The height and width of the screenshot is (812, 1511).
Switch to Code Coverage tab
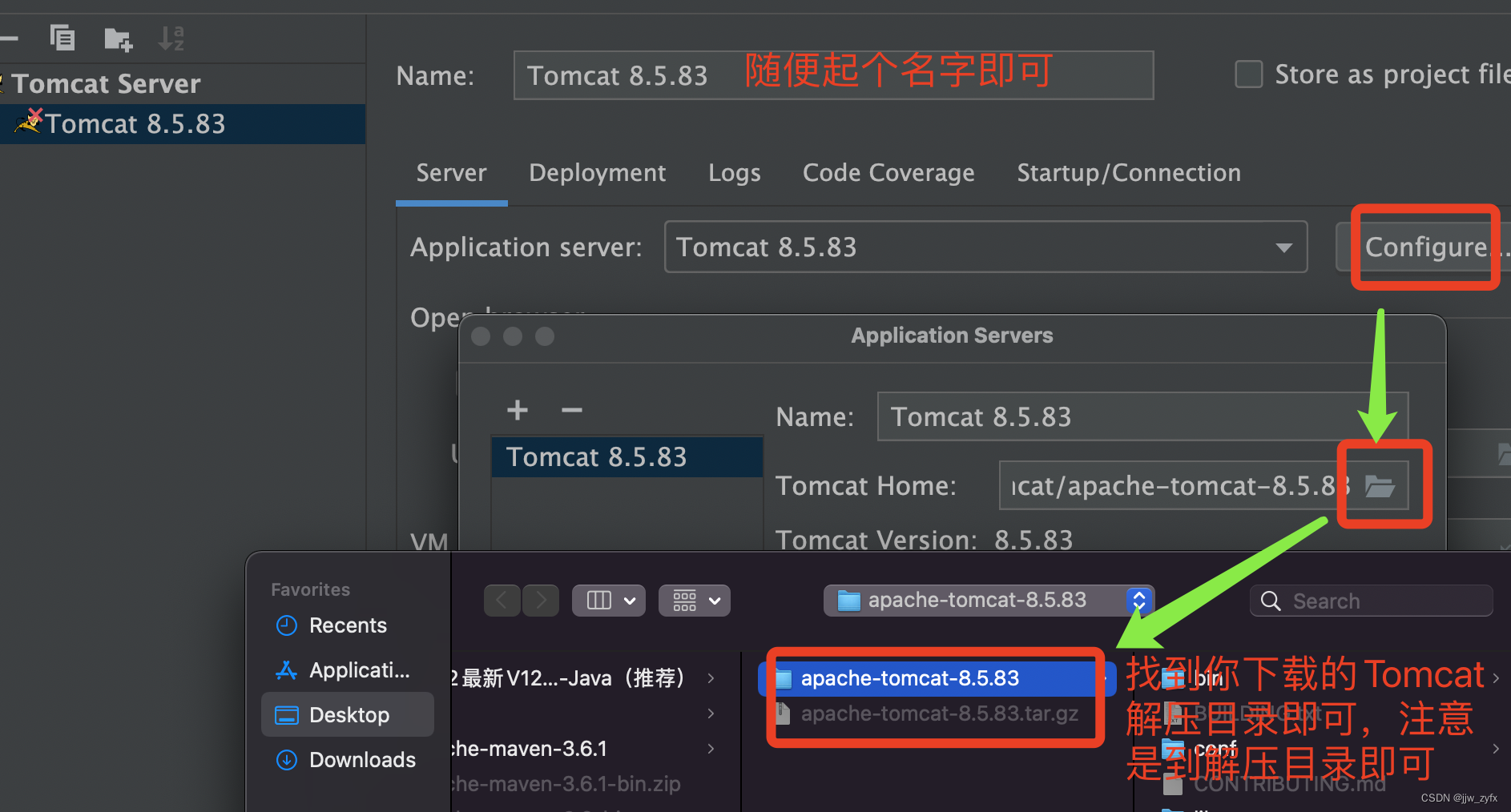[x=888, y=173]
